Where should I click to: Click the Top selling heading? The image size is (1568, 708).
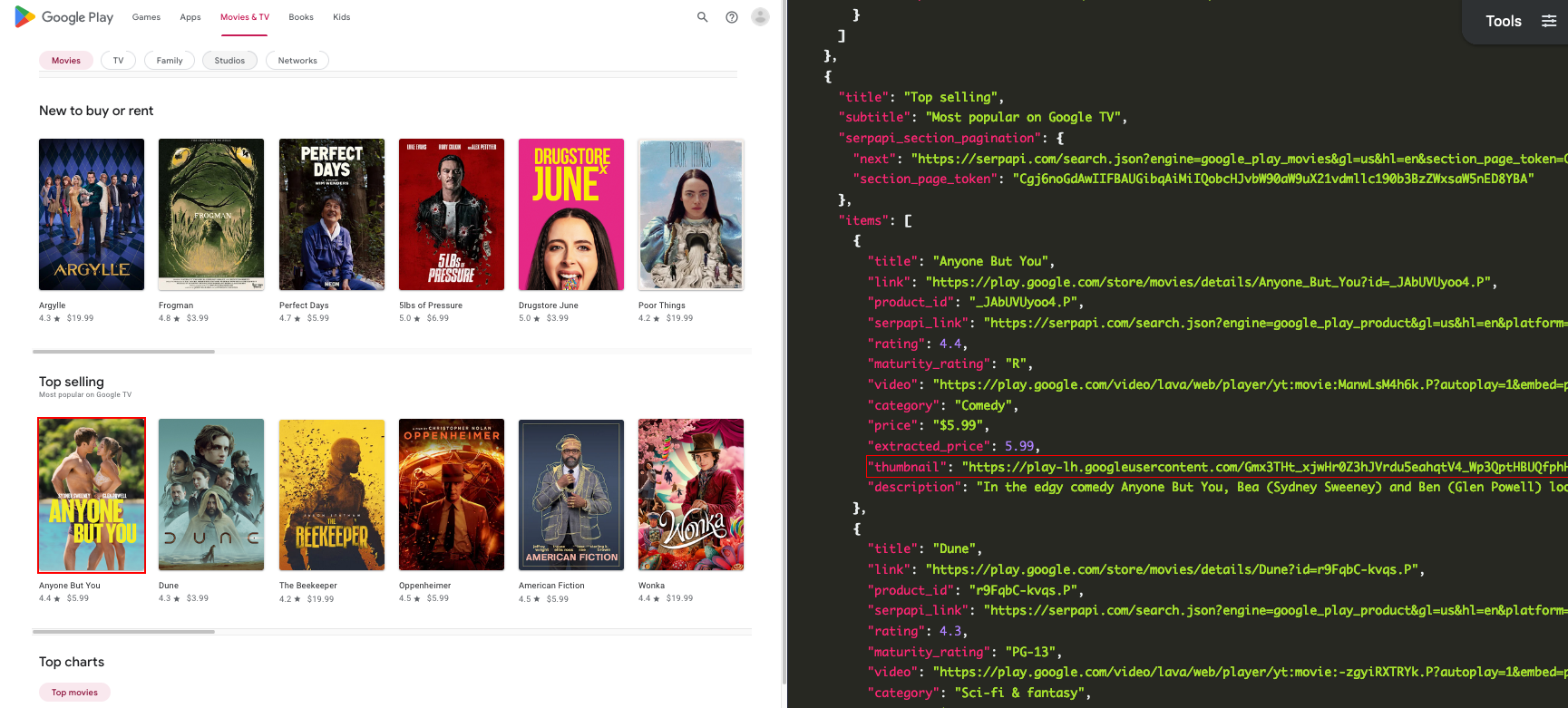72,382
